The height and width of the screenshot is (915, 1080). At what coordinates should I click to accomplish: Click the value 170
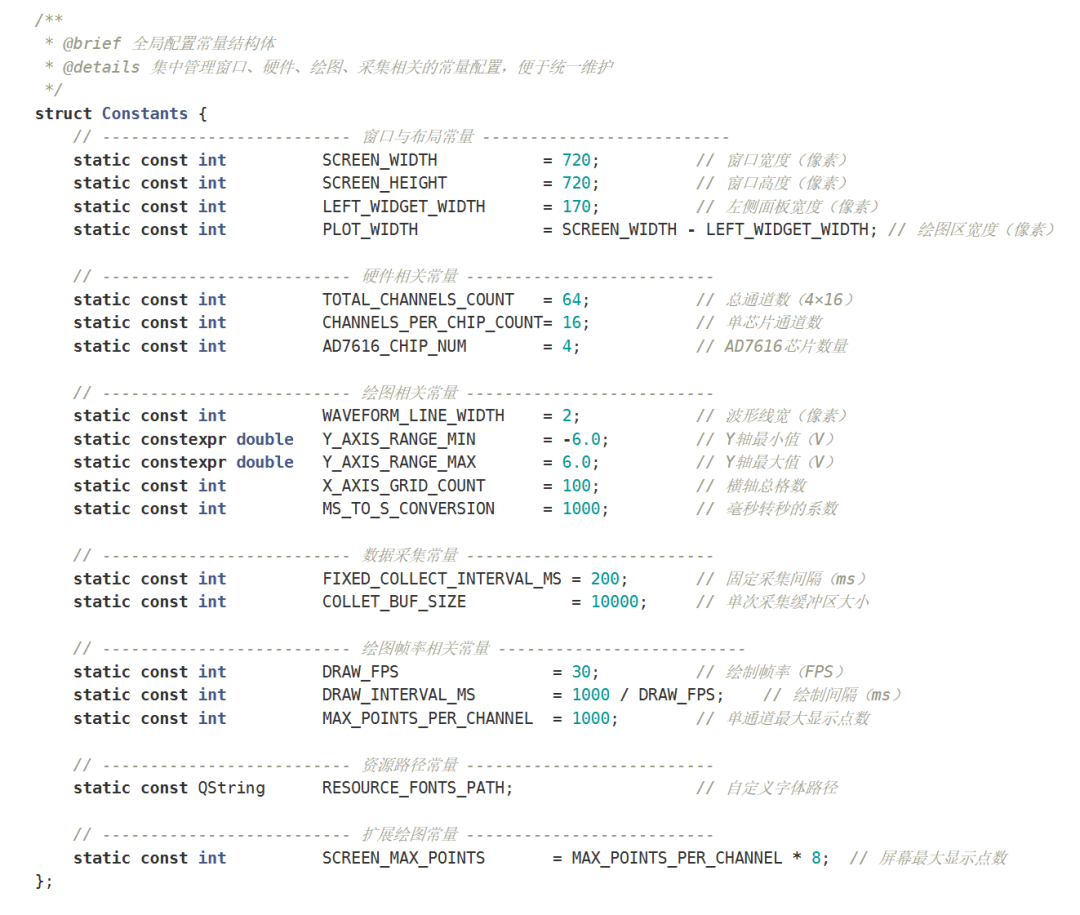click(x=576, y=207)
